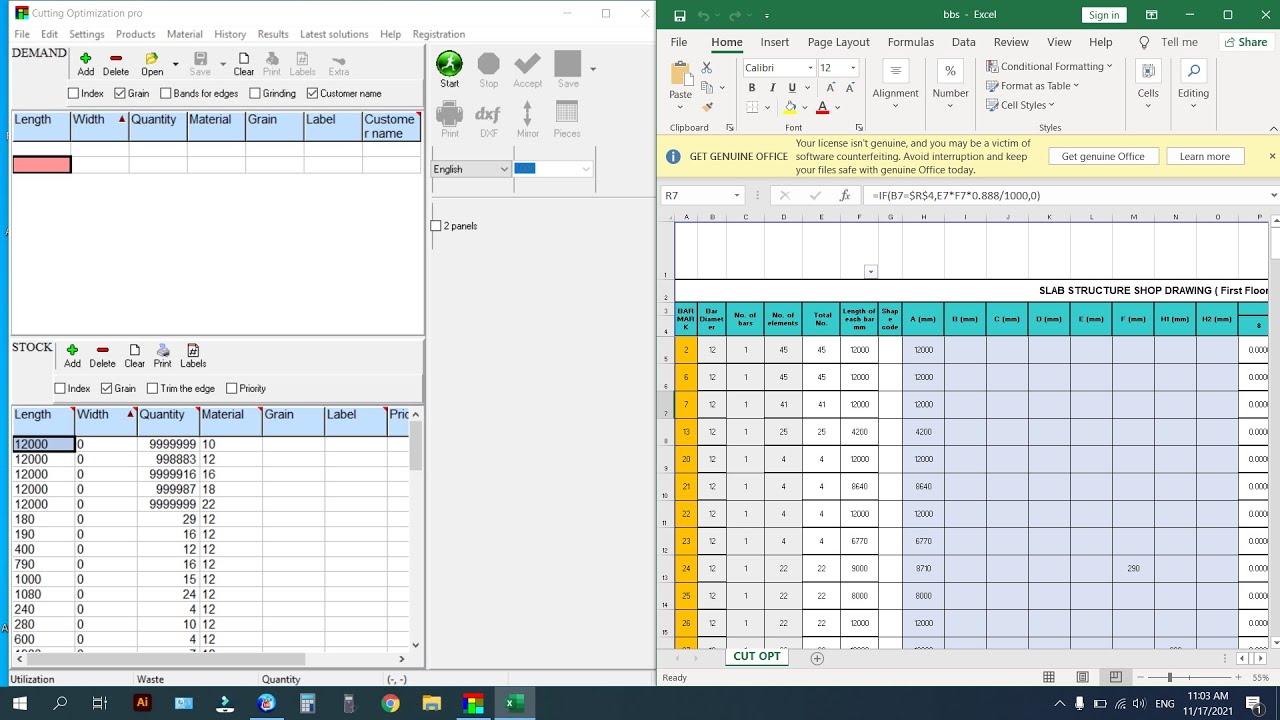1280x720 pixels.
Task: Select the CUT OPT sheet tab
Action: tap(757, 656)
